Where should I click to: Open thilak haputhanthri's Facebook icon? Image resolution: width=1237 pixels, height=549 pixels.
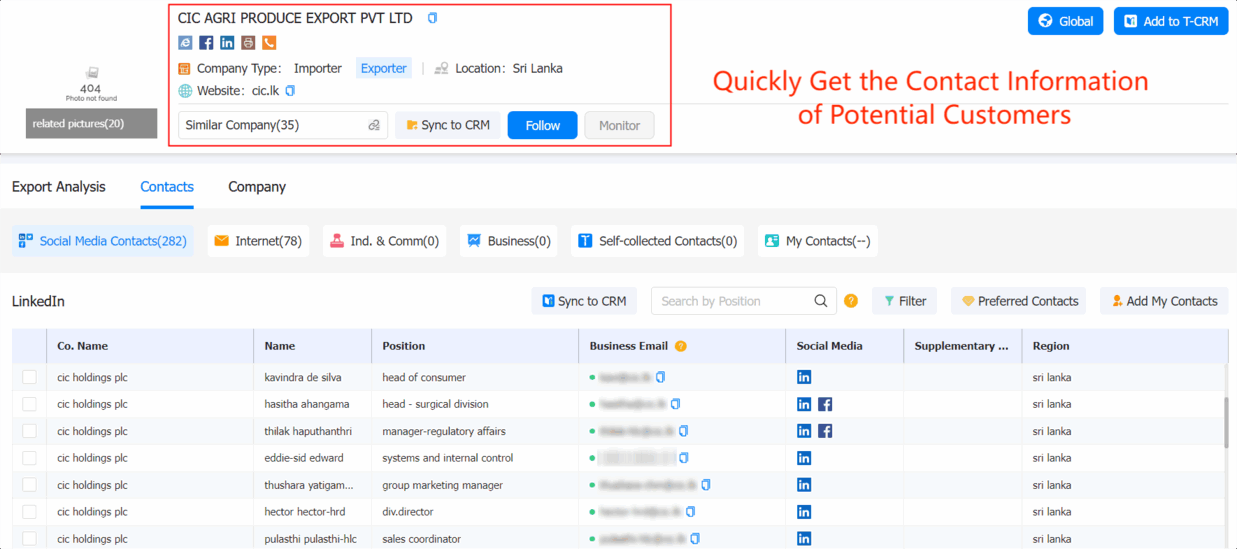coord(825,431)
